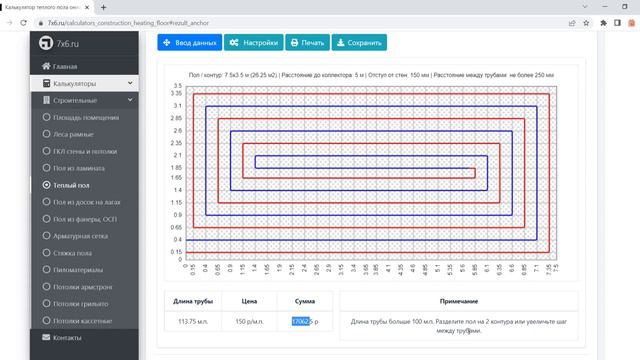This screenshot has height=360, width=640.
Task: Bookmark the page with the star icon
Action: [586, 23]
